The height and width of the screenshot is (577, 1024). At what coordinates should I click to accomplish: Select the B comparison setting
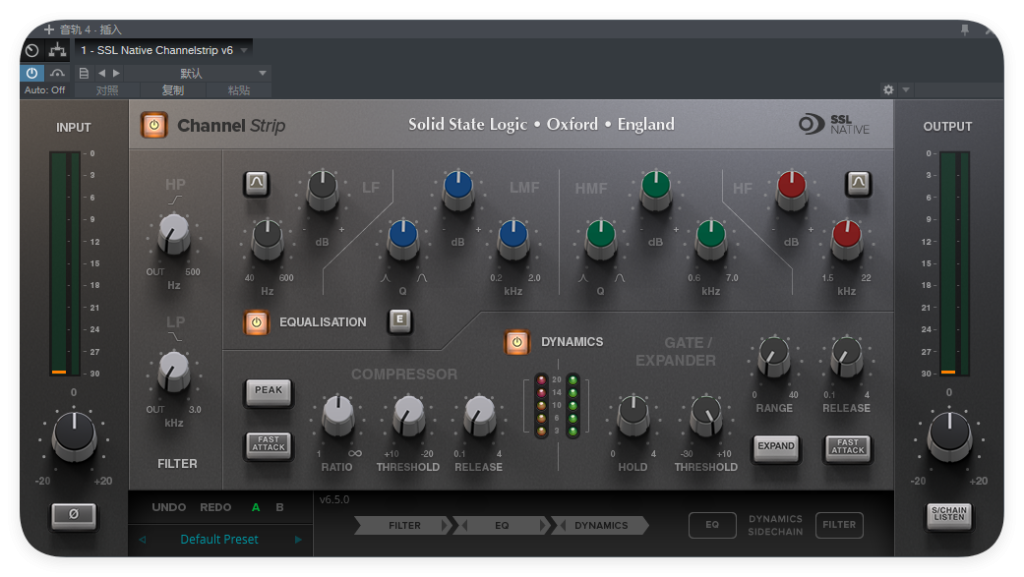280,507
